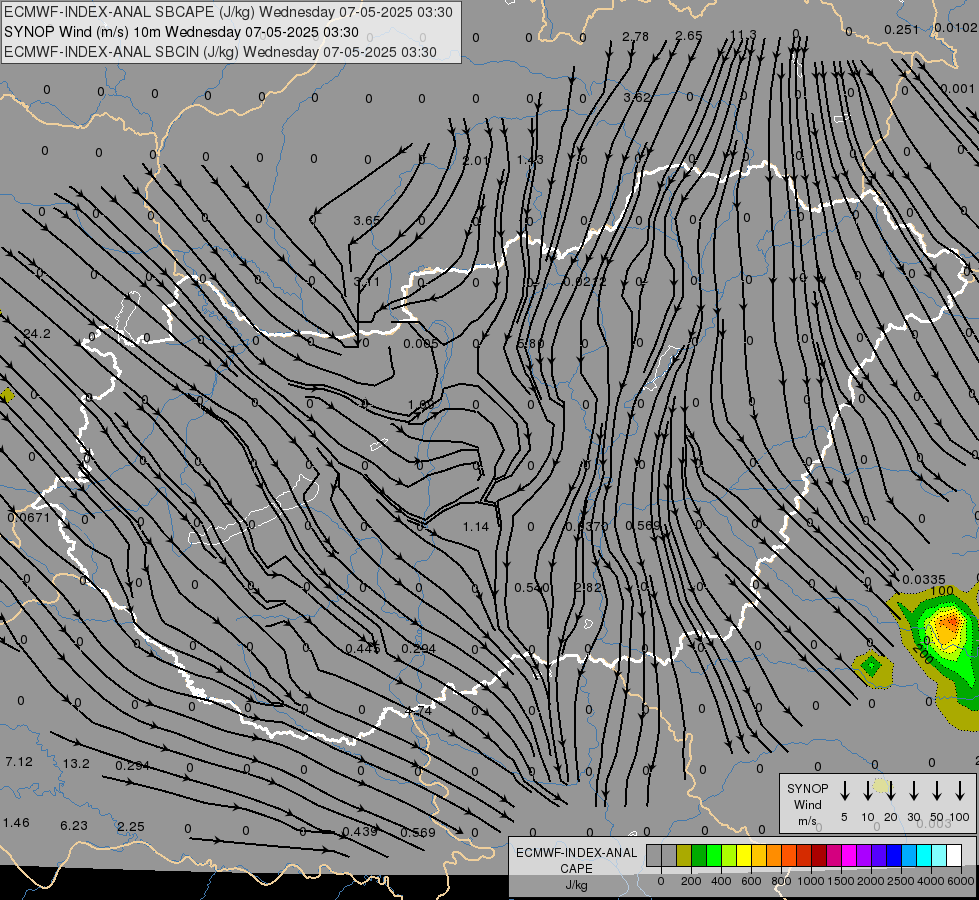This screenshot has height=900, width=979.
Task: Click the 2.01 value on the map
Action: 476,161
